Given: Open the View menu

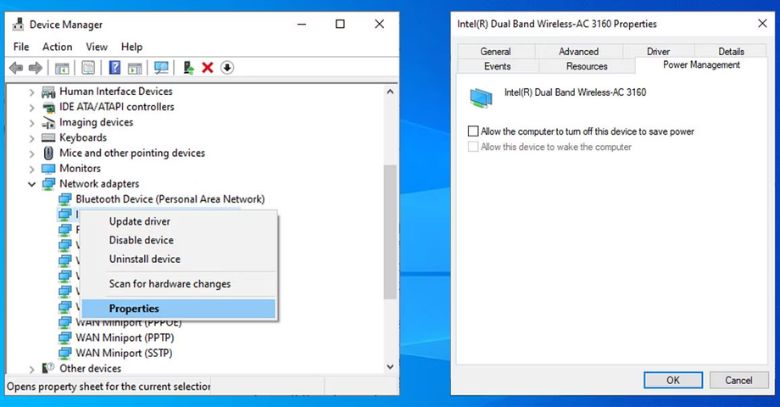Looking at the screenshot, I should [97, 47].
